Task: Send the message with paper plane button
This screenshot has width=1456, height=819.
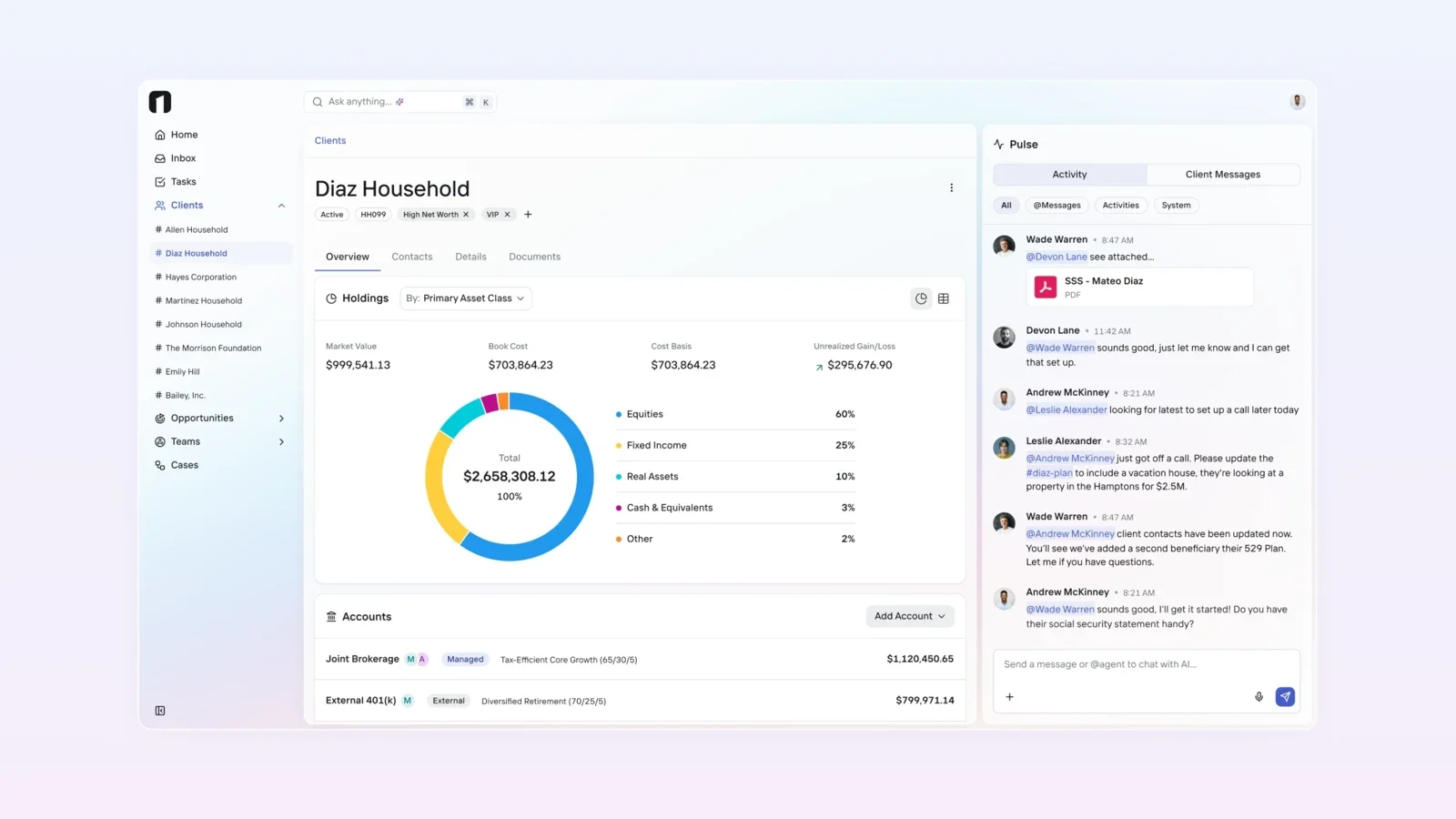Action: tap(1285, 697)
